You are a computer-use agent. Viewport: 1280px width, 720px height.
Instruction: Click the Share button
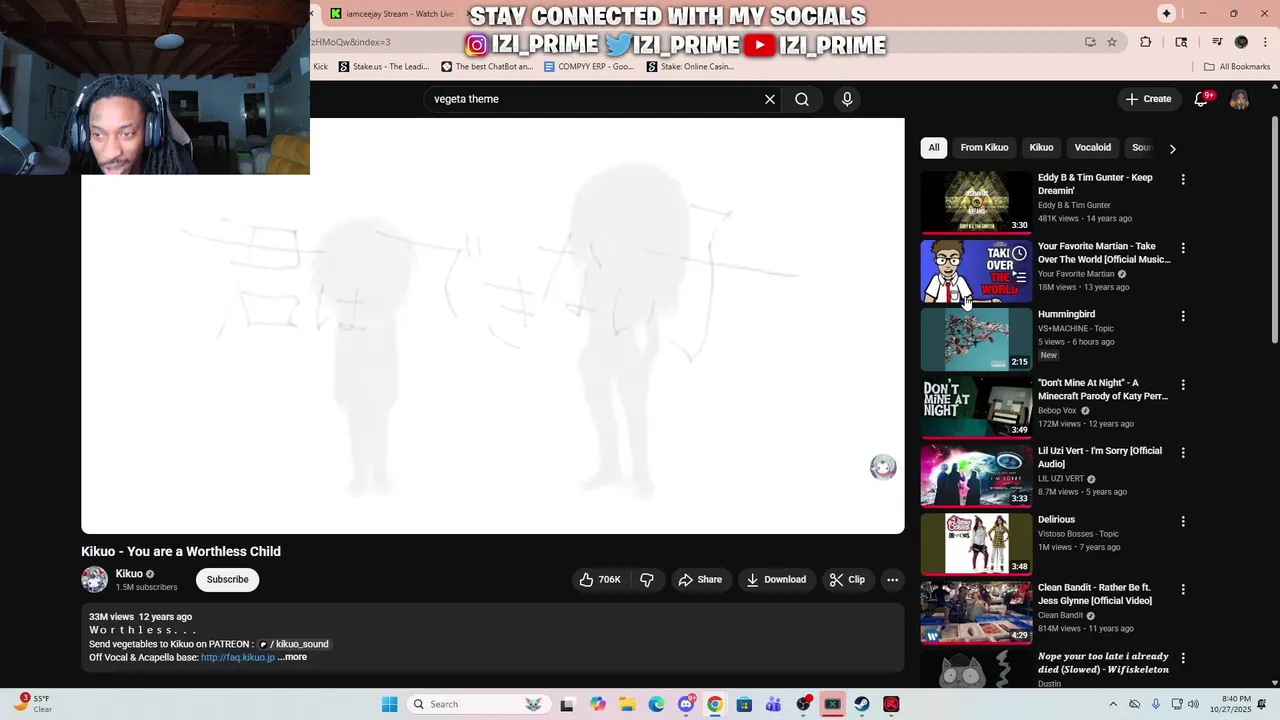(699, 580)
